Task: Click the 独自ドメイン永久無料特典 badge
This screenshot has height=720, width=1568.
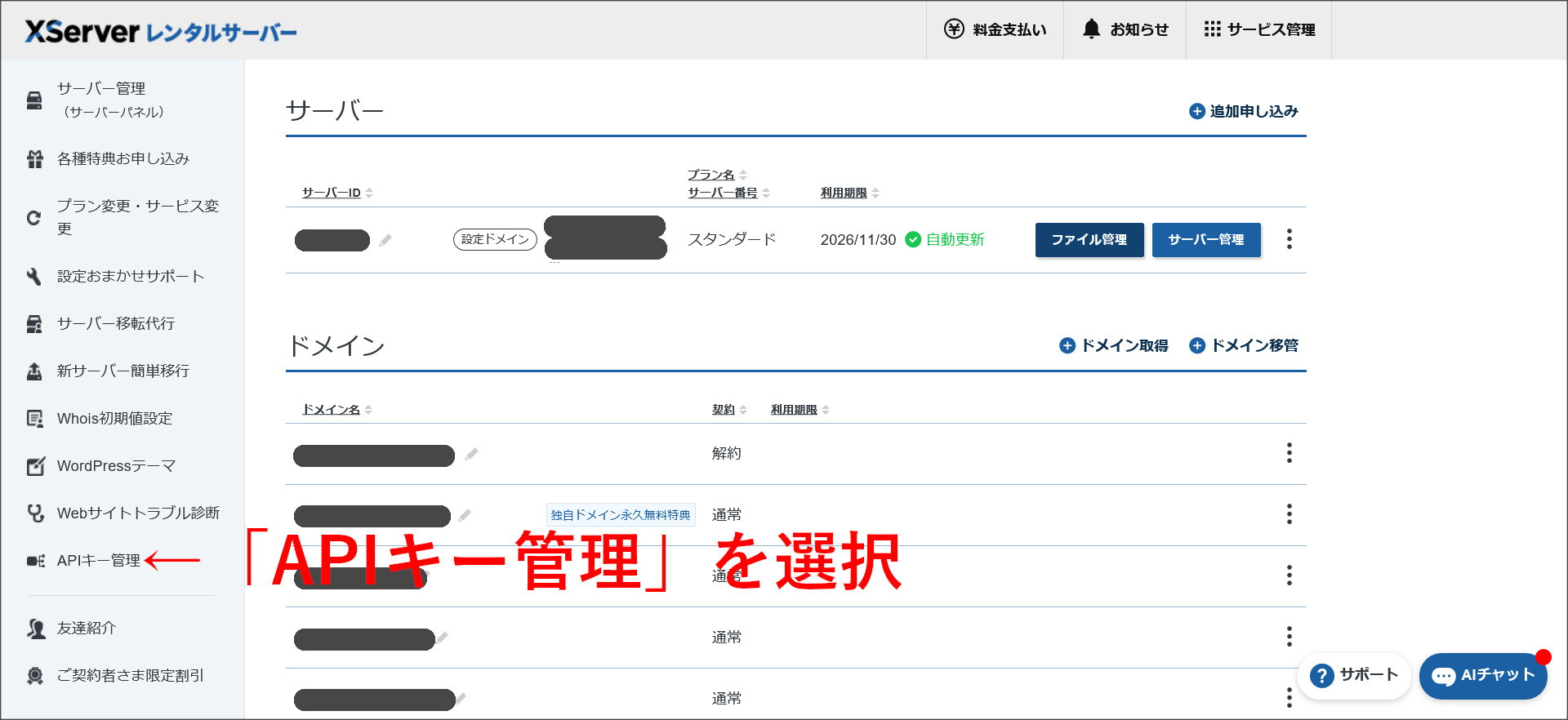Action: pos(621,514)
